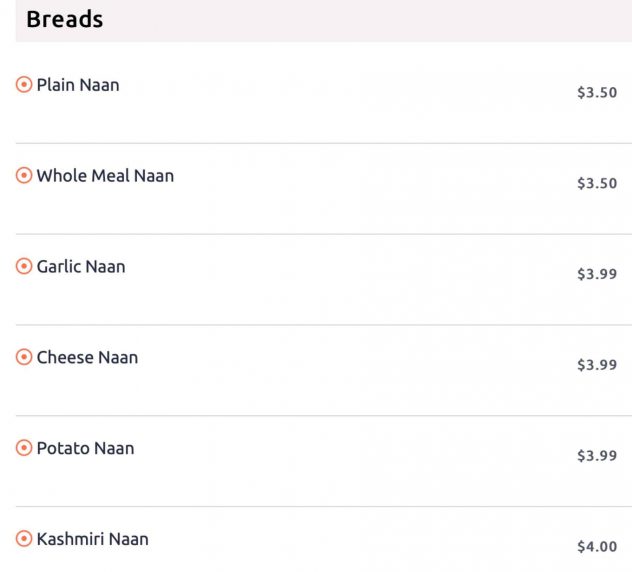Tap the $4.00 price of Kashmiri Naan
632x572 pixels.
point(597,547)
